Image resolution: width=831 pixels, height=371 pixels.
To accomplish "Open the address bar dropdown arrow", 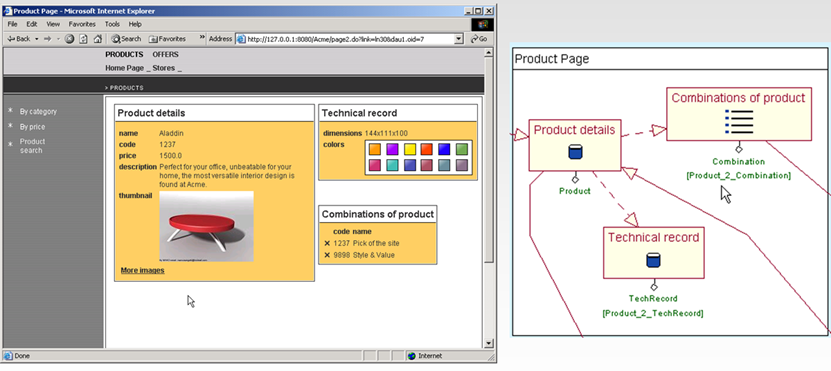I will 459,39.
